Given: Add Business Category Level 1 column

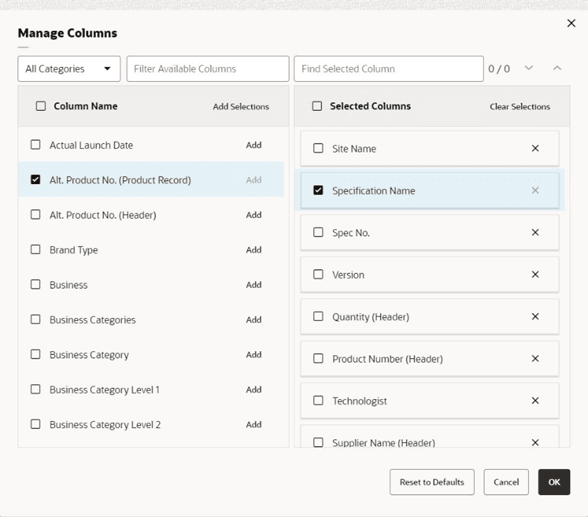Looking at the screenshot, I should point(254,390).
